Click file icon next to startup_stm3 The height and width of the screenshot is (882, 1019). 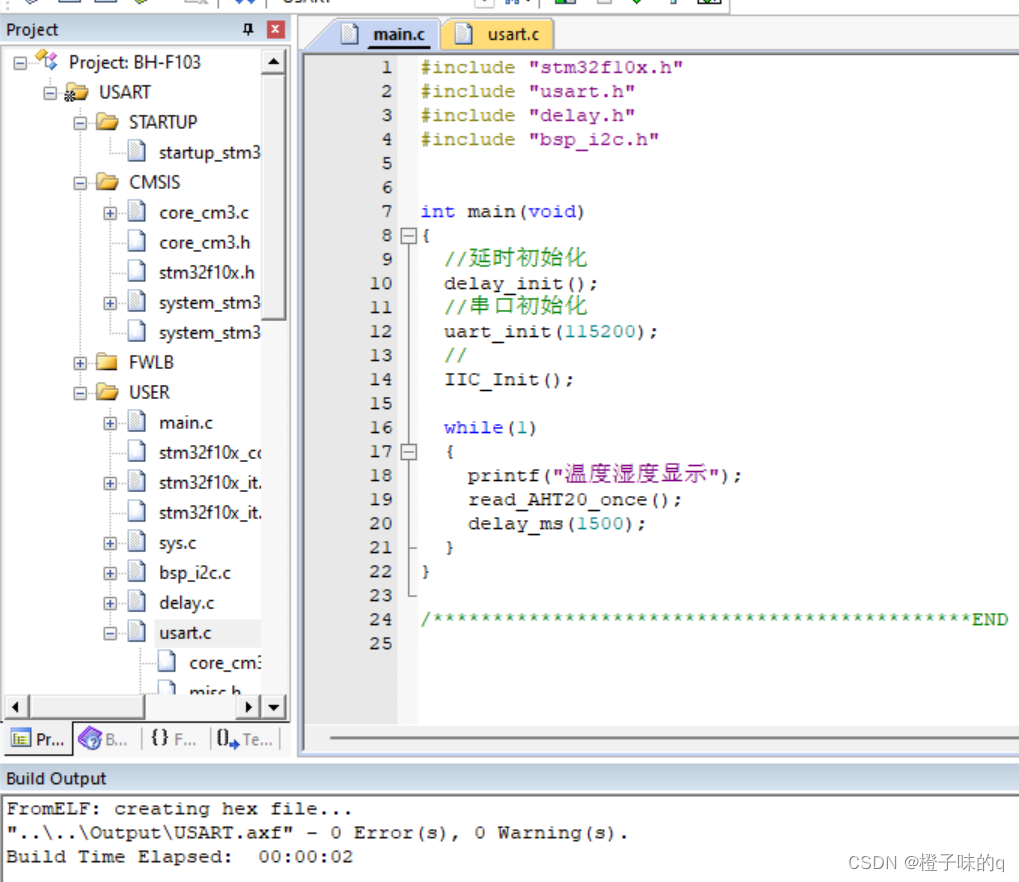pyautogui.click(x=136, y=151)
